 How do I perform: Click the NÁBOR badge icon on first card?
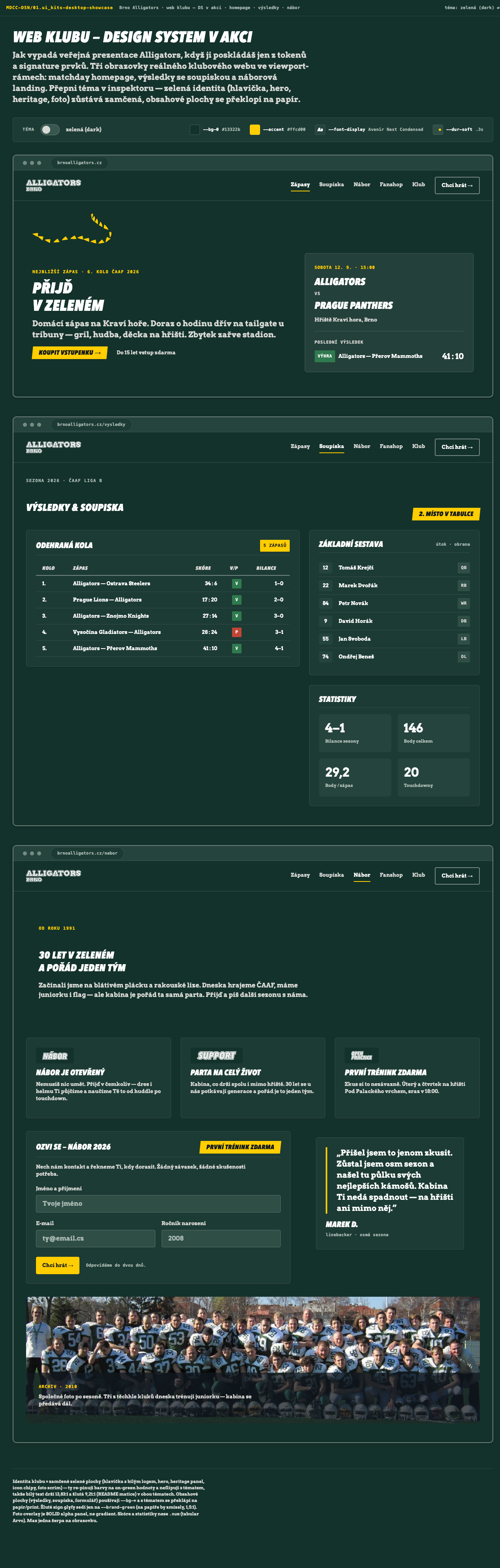point(55,1056)
